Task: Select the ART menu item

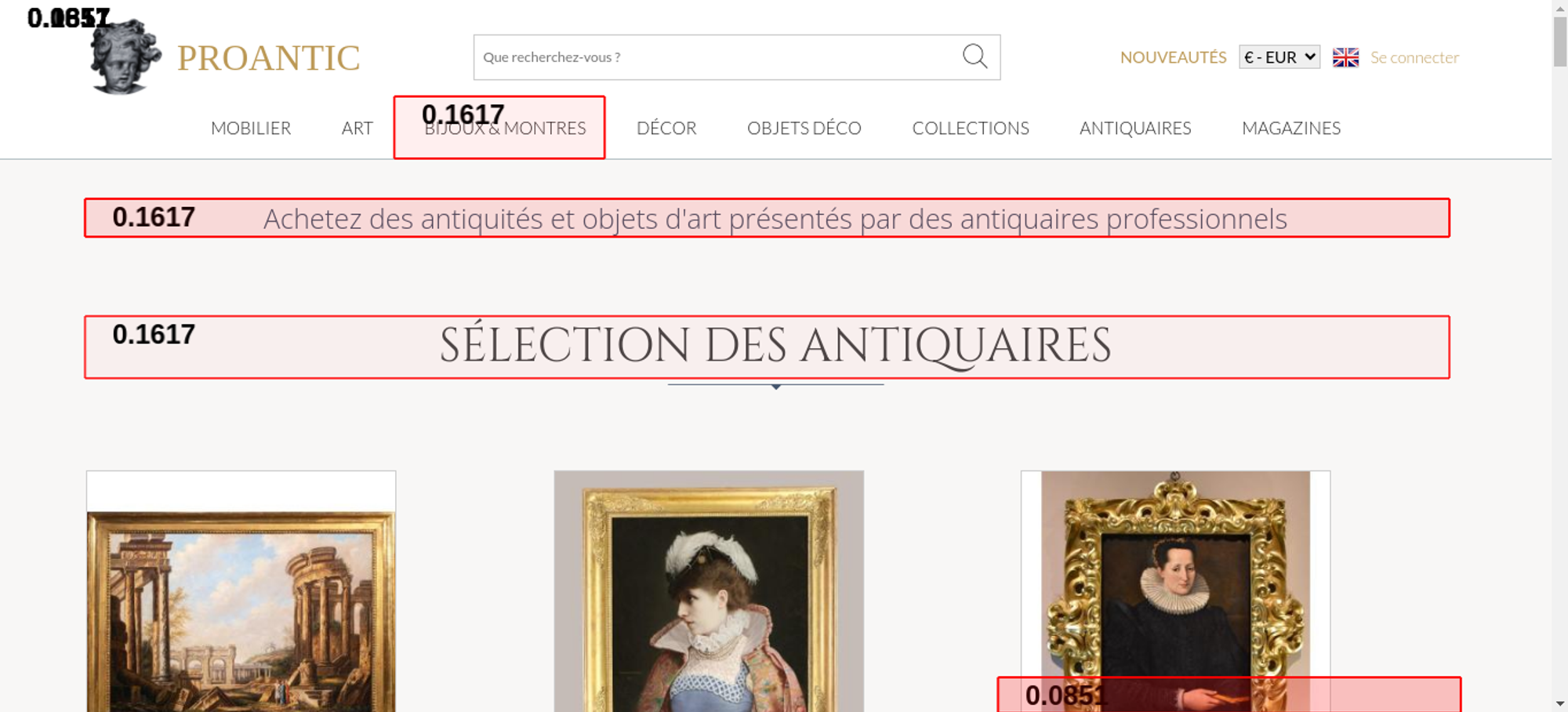Action: point(357,128)
